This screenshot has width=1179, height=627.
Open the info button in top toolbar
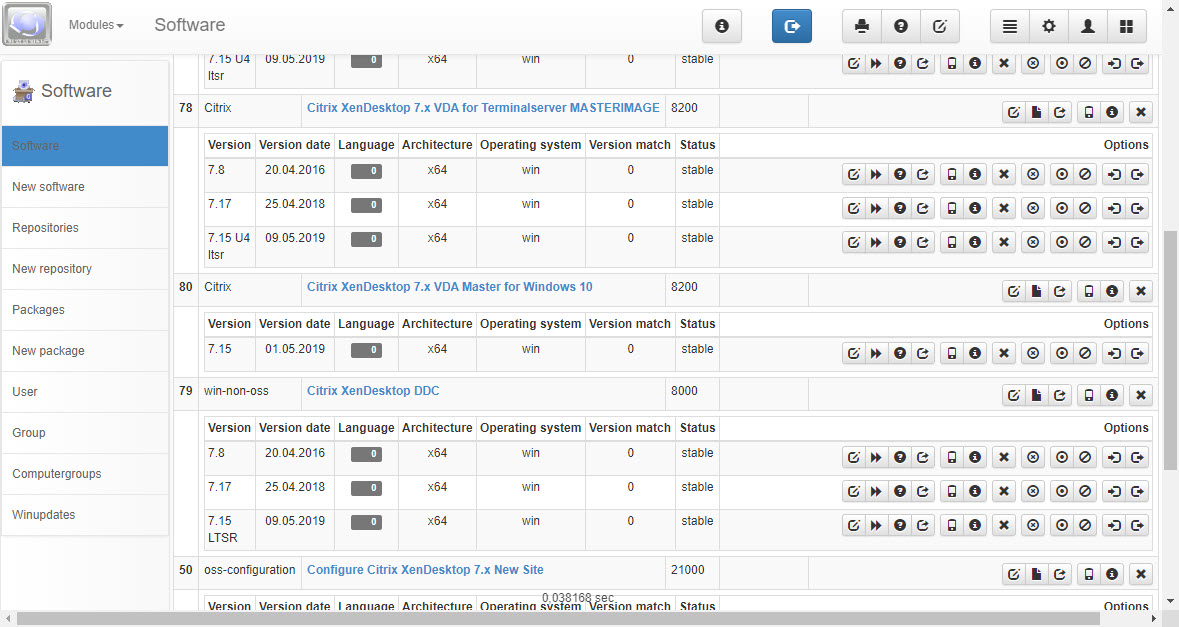point(722,26)
